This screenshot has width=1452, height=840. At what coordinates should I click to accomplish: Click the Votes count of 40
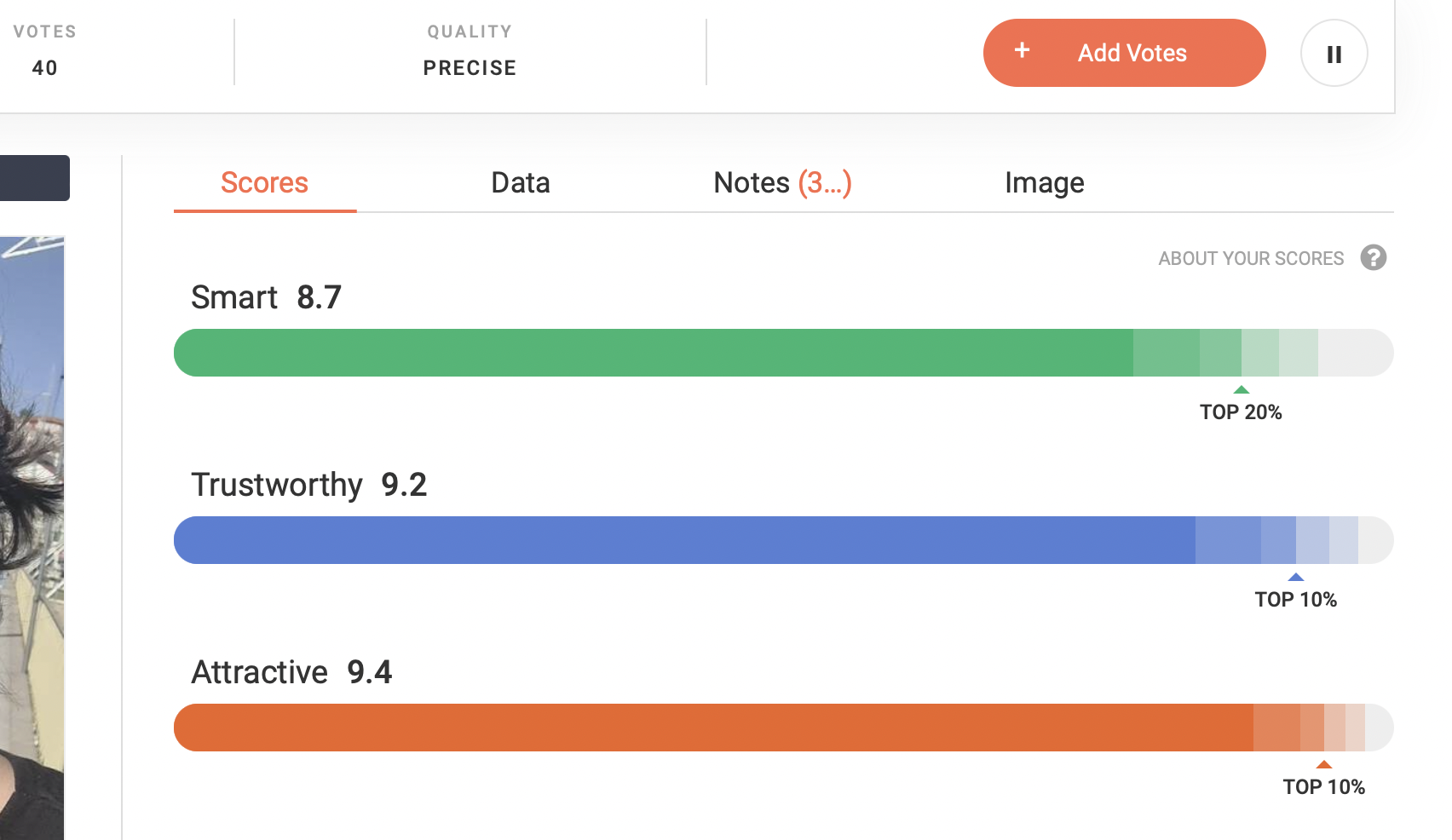pos(44,68)
